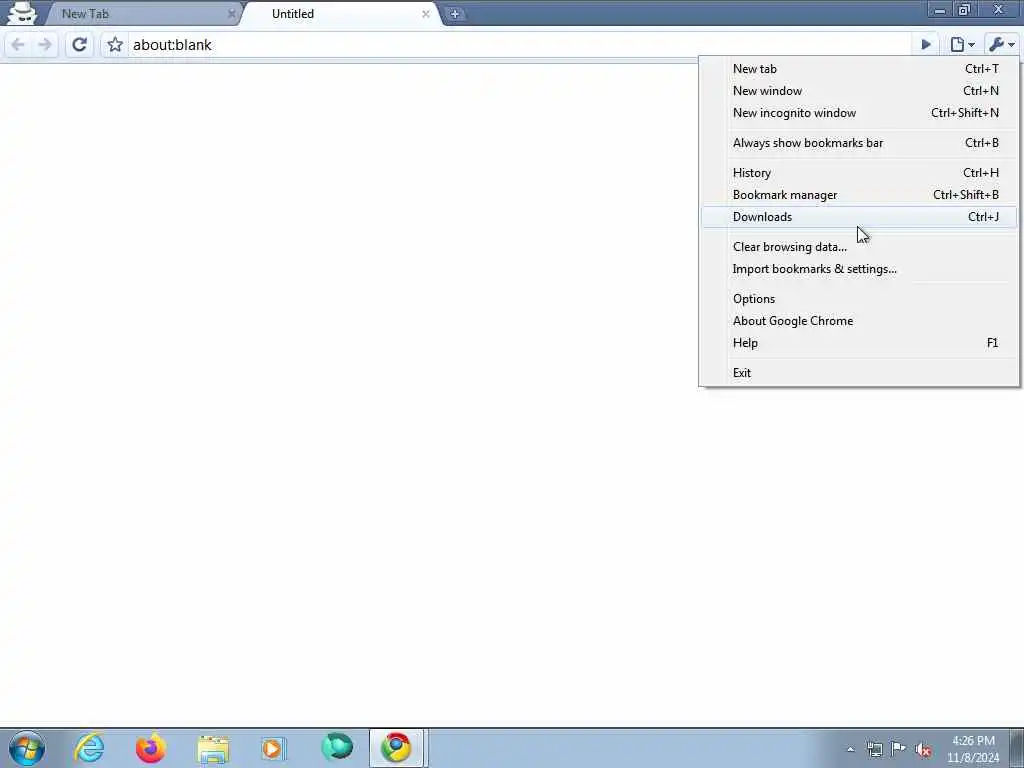Restore down the Chrome window

[964, 9]
